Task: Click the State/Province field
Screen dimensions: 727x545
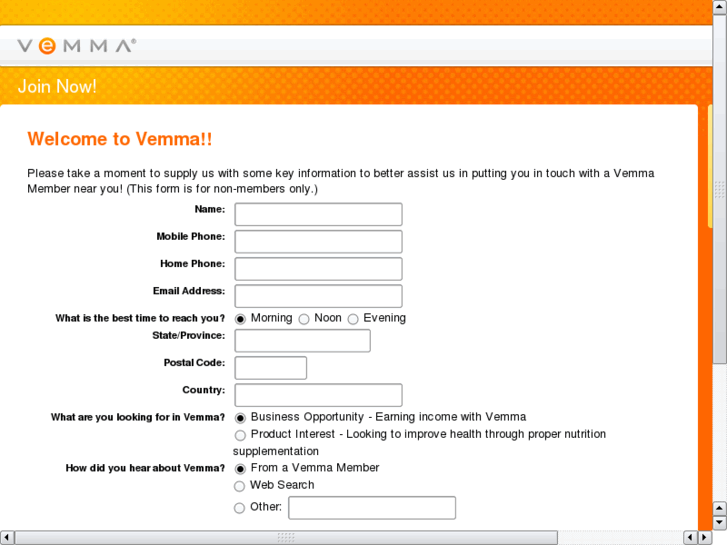Action: tap(302, 340)
